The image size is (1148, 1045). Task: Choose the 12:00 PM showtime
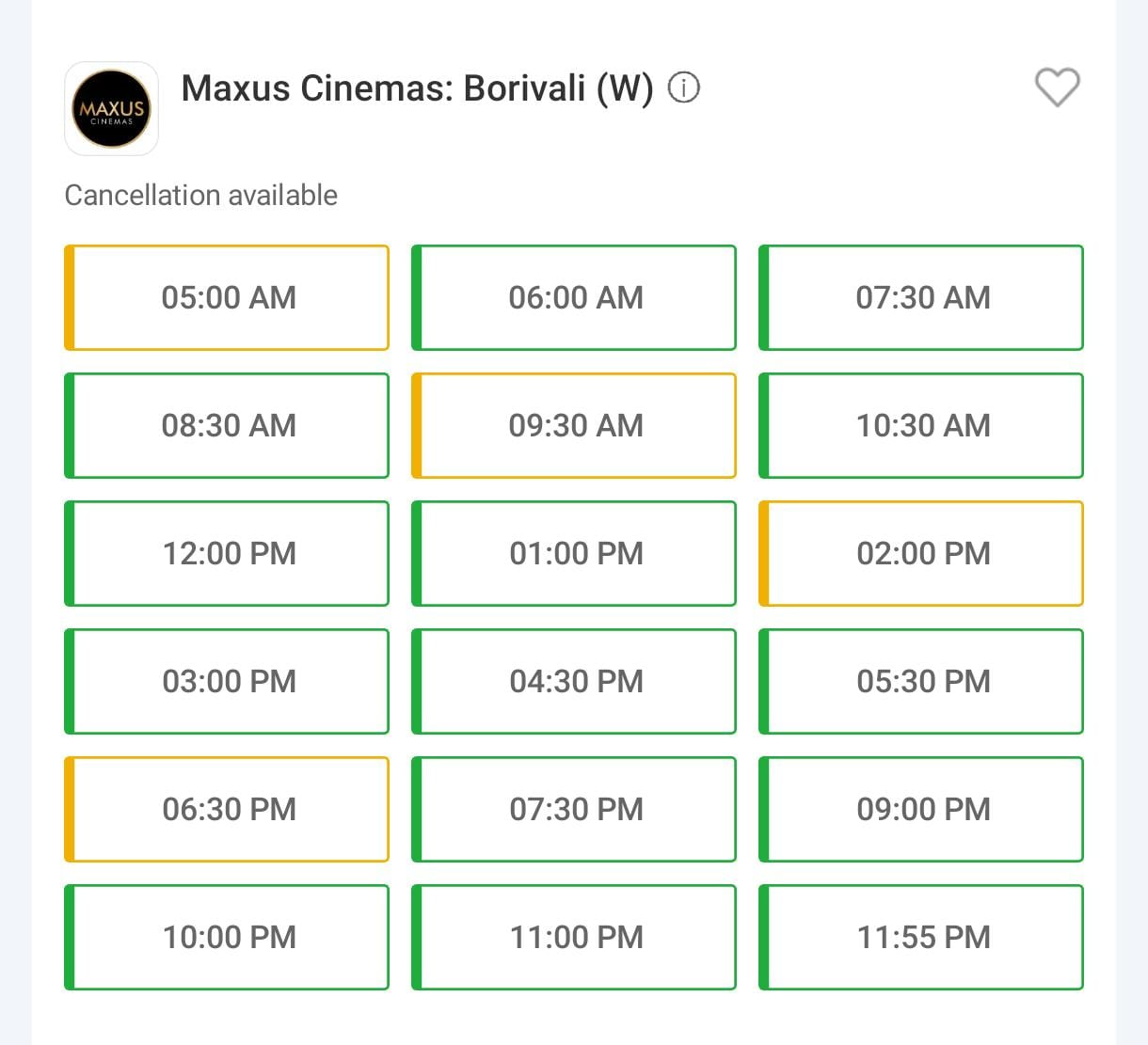[228, 554]
